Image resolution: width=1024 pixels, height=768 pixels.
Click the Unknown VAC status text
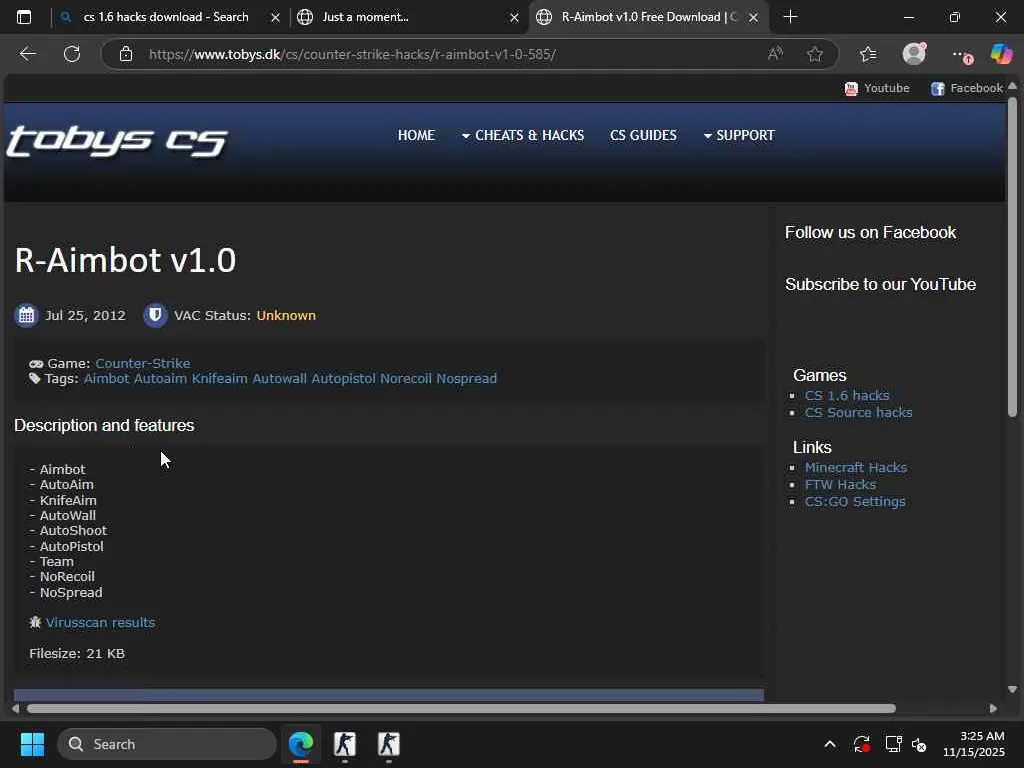tap(286, 315)
